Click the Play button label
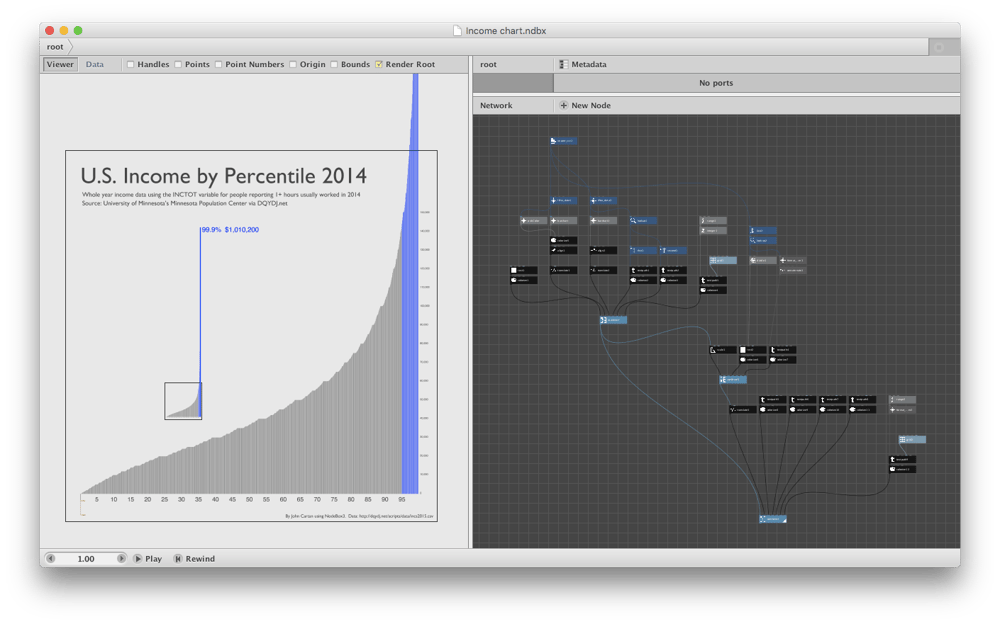Image resolution: width=1000 pixels, height=624 pixels. (154, 559)
